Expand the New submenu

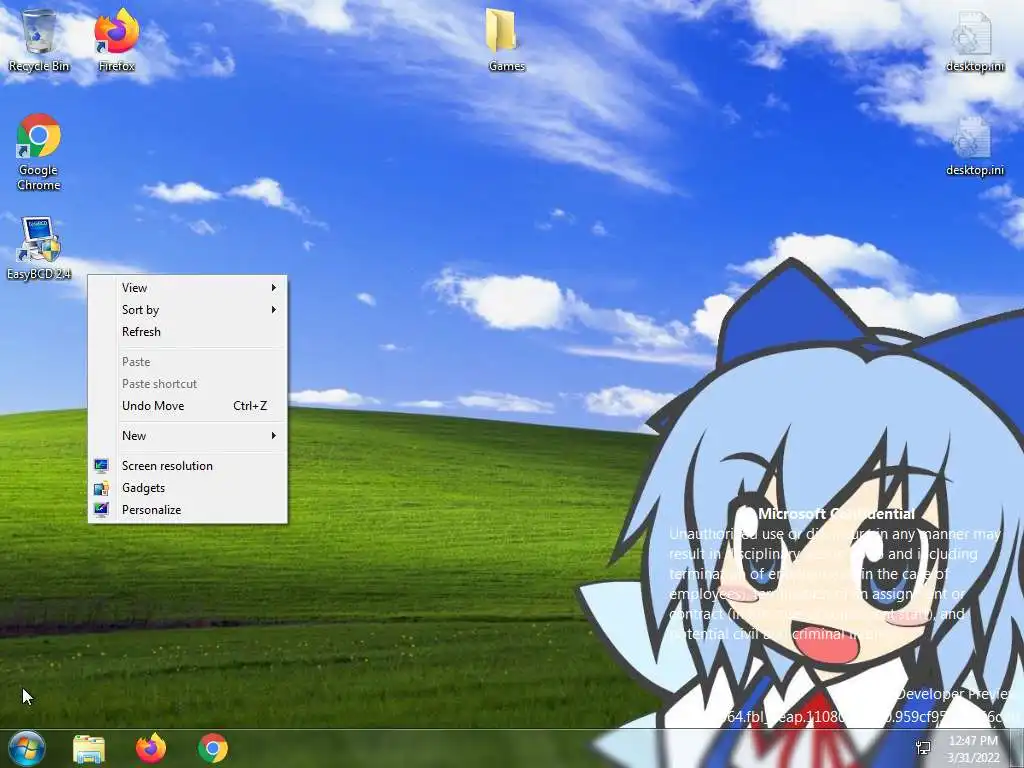[187, 436]
